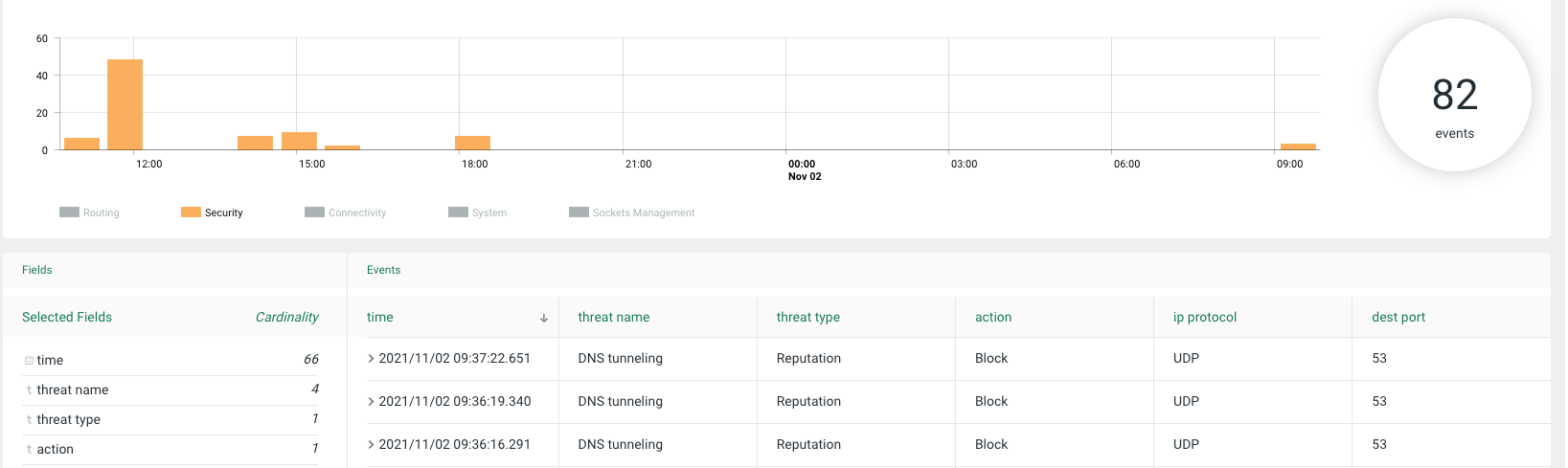Click the orange Security color swatch

point(191,212)
